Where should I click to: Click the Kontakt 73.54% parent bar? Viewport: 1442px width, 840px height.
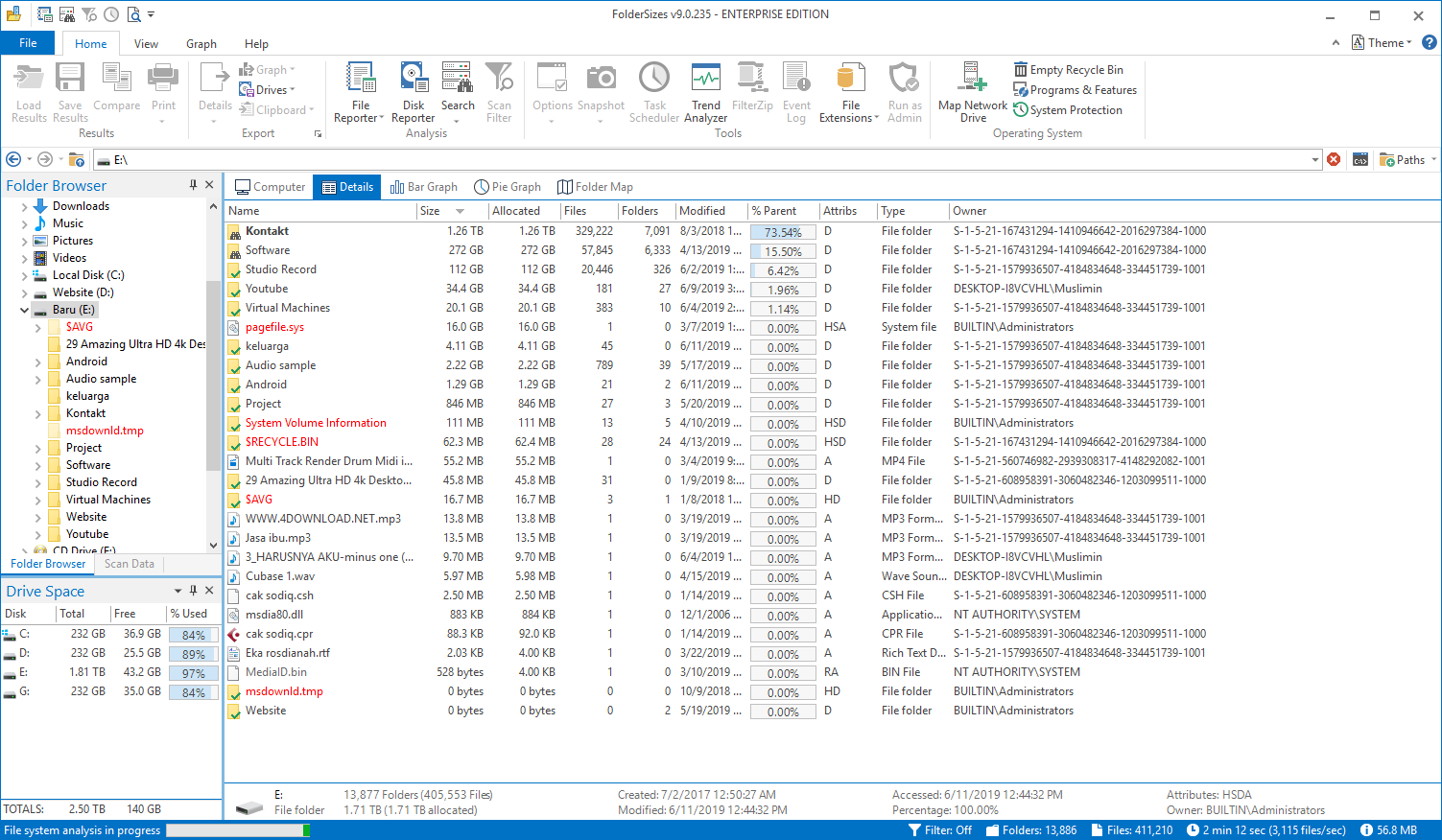point(783,232)
